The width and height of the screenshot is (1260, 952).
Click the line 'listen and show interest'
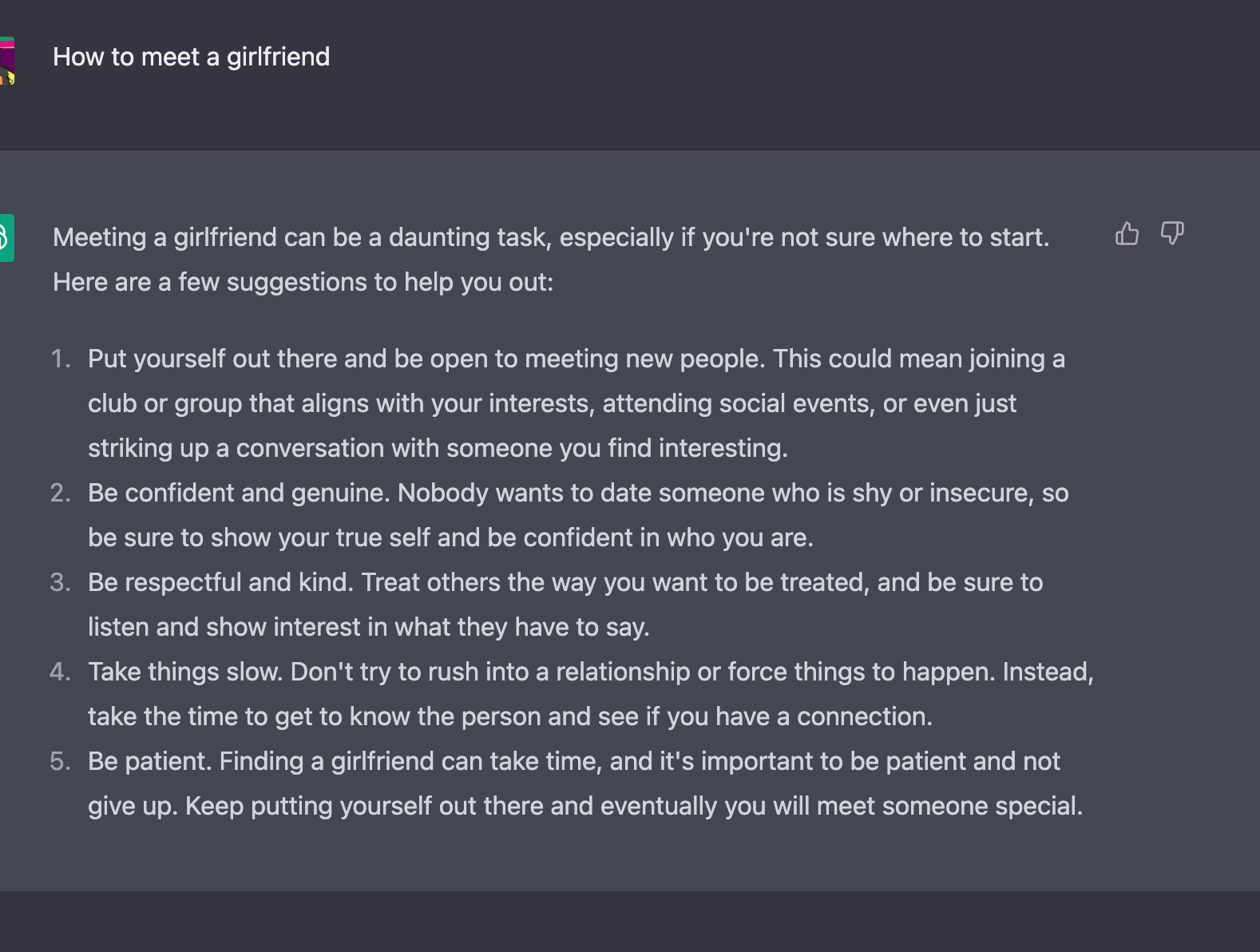369,627
